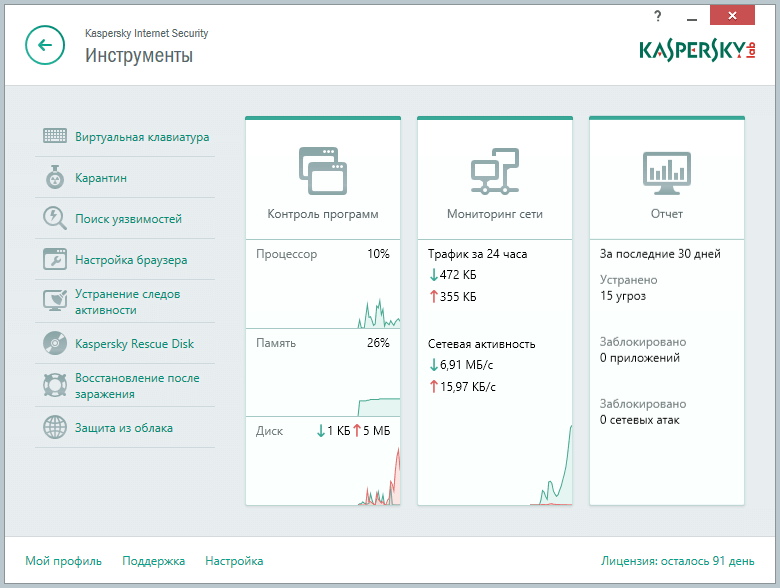Screen dimensions: 780x588
Task: Open Поиск уязвимостей
Action: coord(128,219)
